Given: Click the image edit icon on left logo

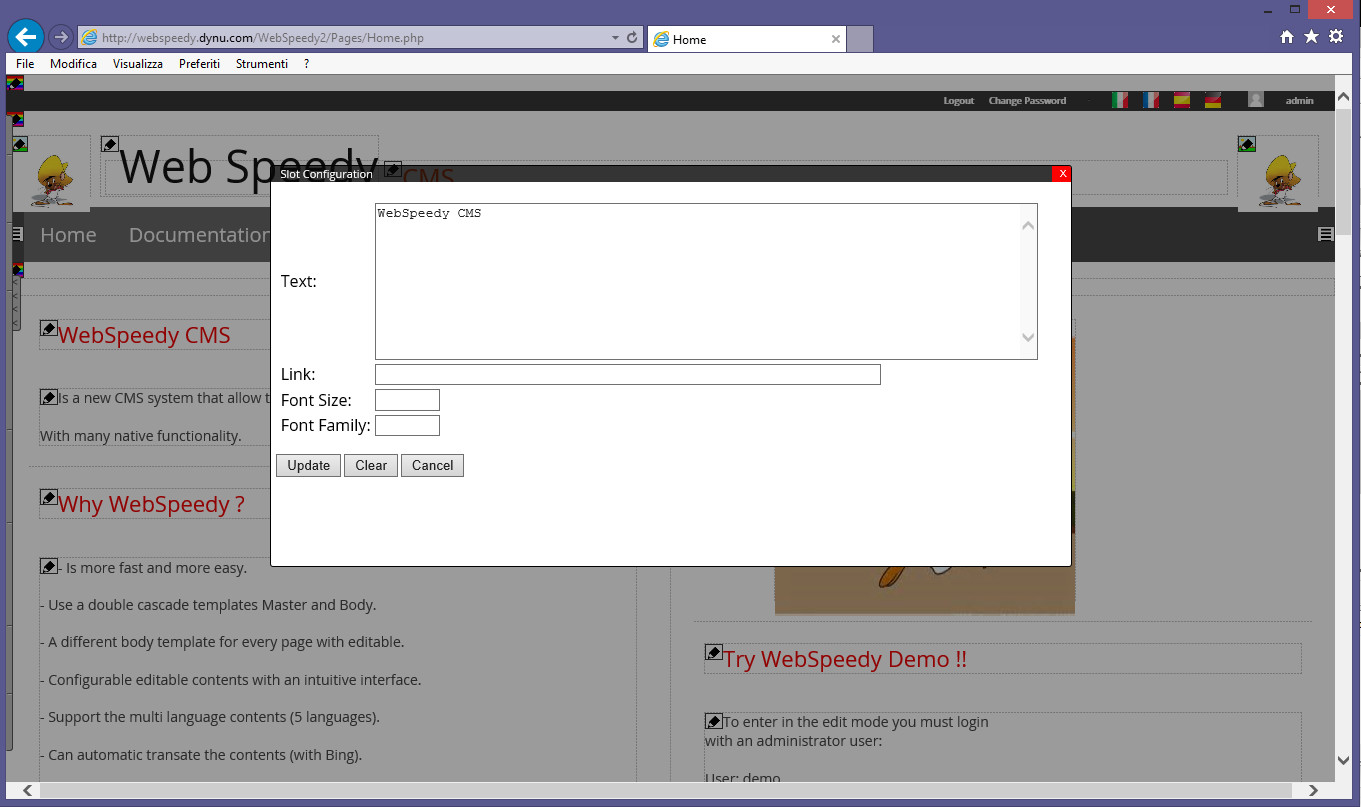Looking at the screenshot, I should (20, 144).
